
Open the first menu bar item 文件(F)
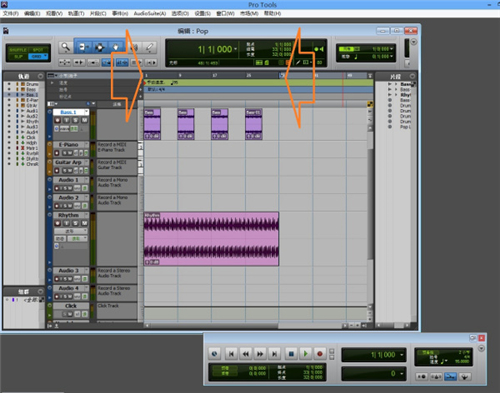(x=11, y=13)
